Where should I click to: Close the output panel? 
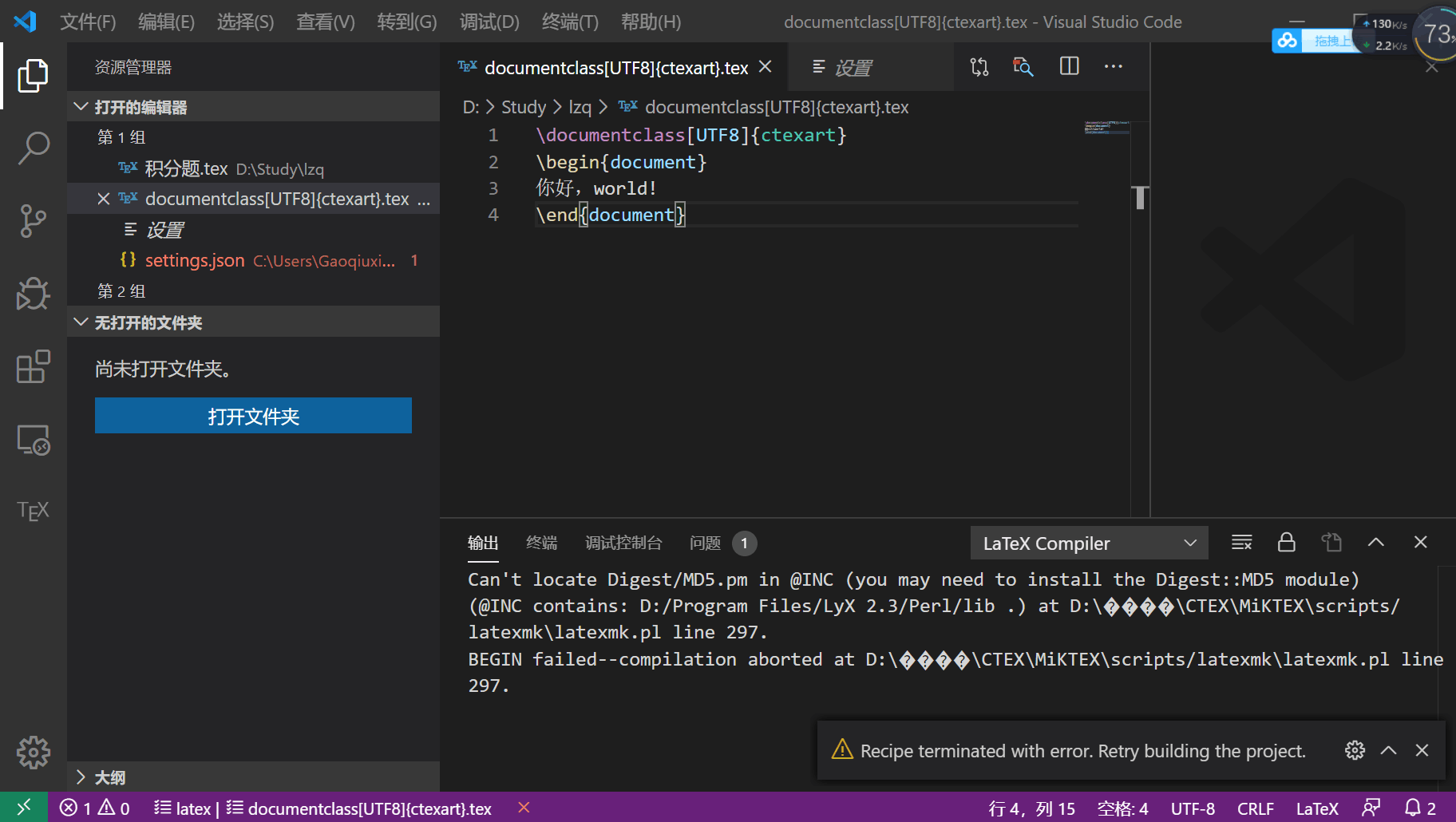(x=1420, y=542)
